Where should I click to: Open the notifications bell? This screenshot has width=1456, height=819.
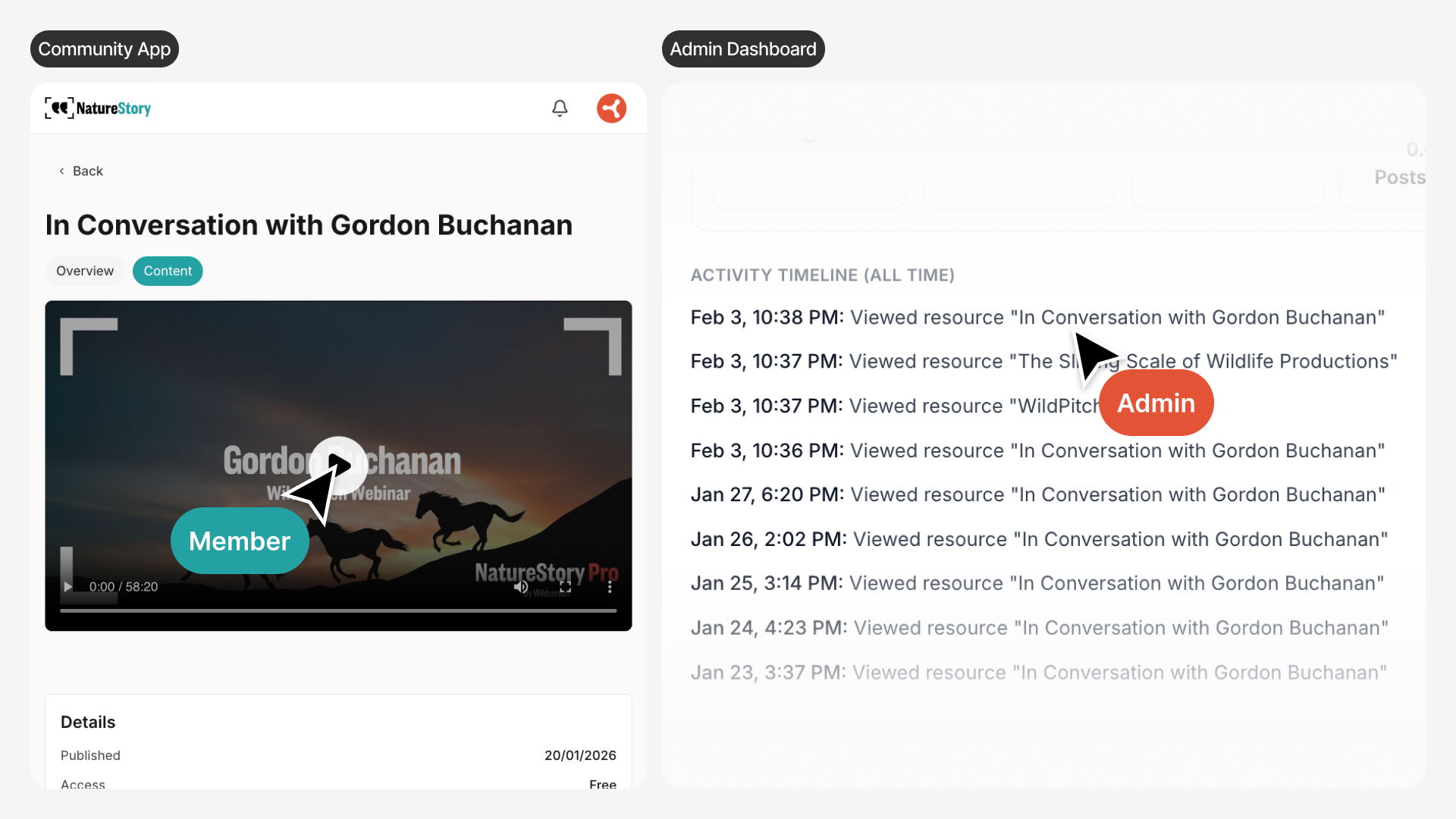(560, 108)
